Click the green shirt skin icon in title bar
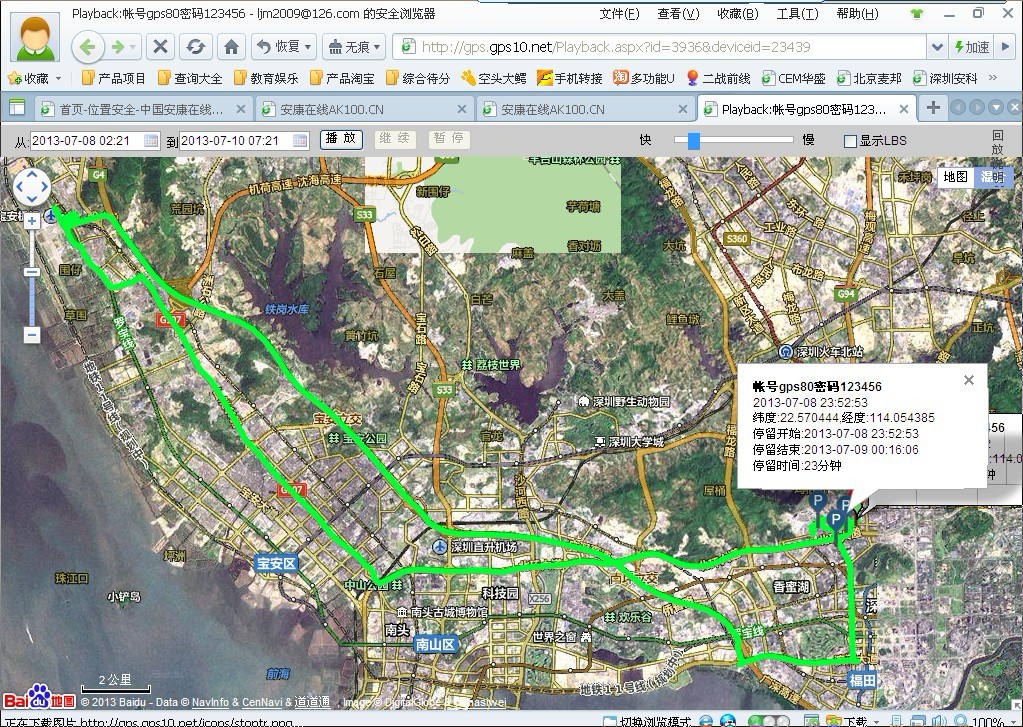This screenshot has width=1023, height=727. (x=917, y=14)
